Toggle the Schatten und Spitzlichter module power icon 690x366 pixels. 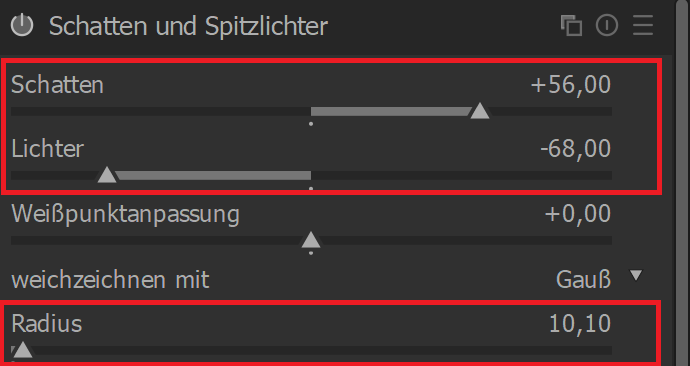tap(22, 26)
